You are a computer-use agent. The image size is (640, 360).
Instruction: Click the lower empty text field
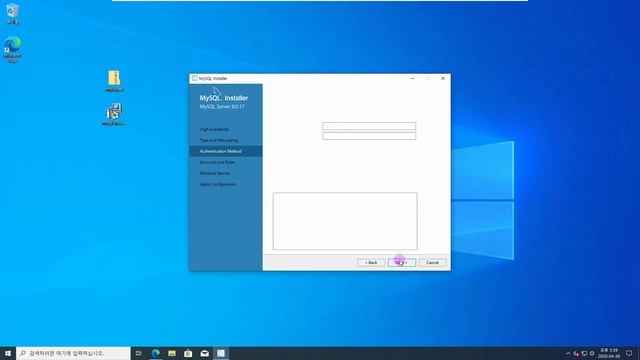pyautogui.click(x=369, y=136)
